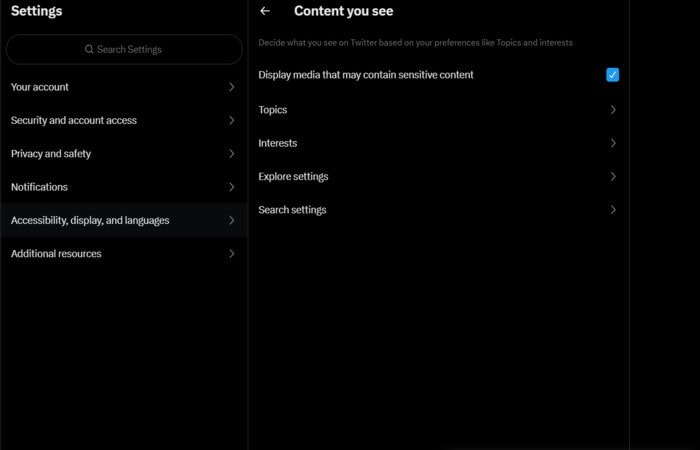Click the chevron next to Topics

coord(613,110)
